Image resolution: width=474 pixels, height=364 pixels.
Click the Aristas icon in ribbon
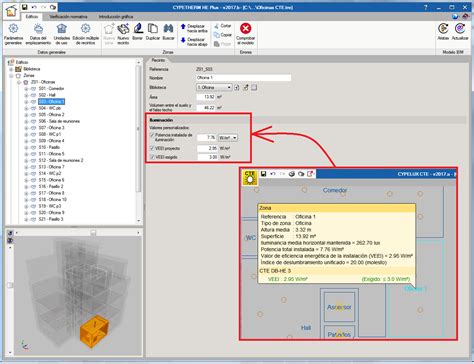click(443, 32)
